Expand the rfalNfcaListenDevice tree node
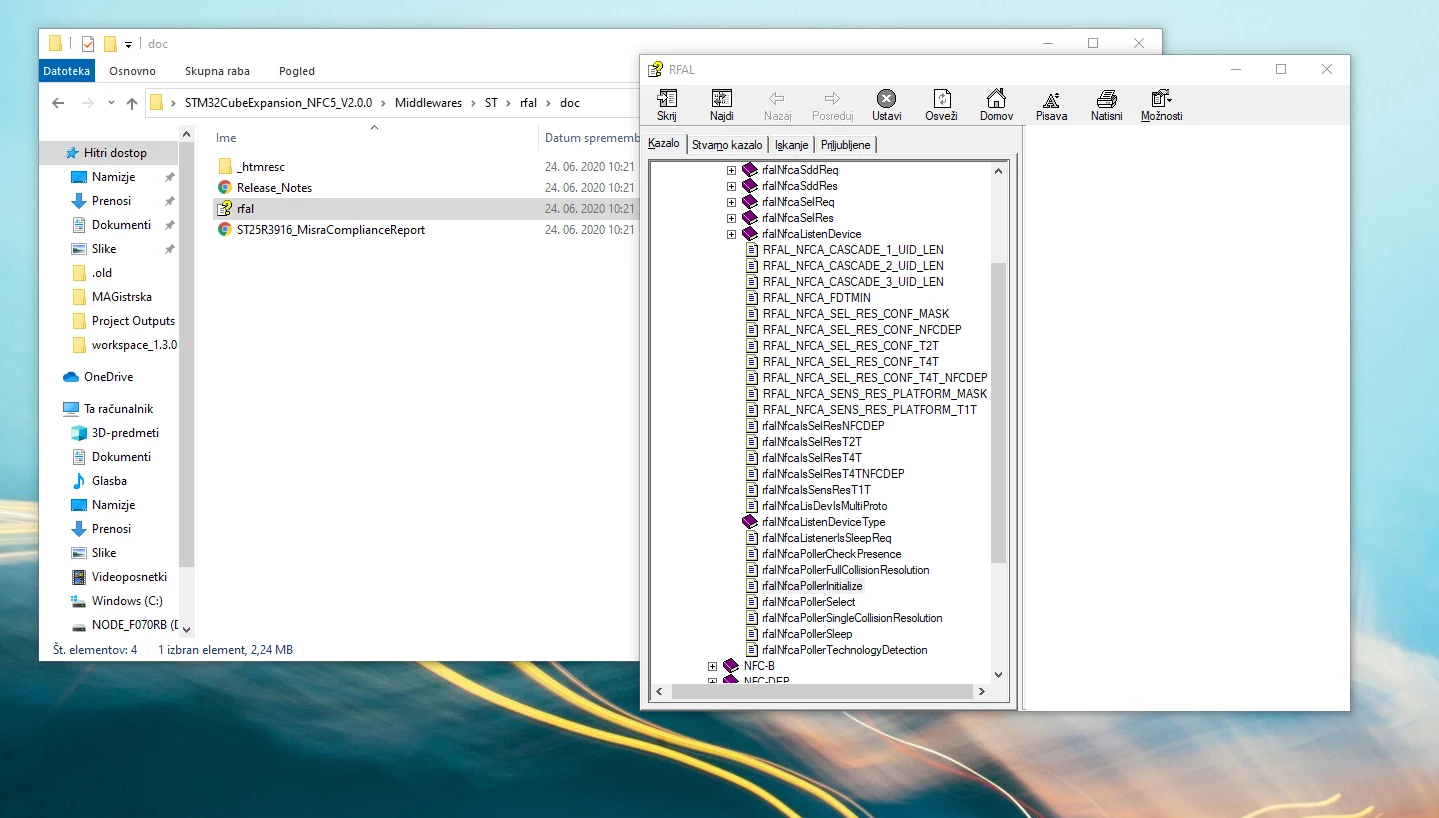The image size is (1439, 818). (731, 234)
